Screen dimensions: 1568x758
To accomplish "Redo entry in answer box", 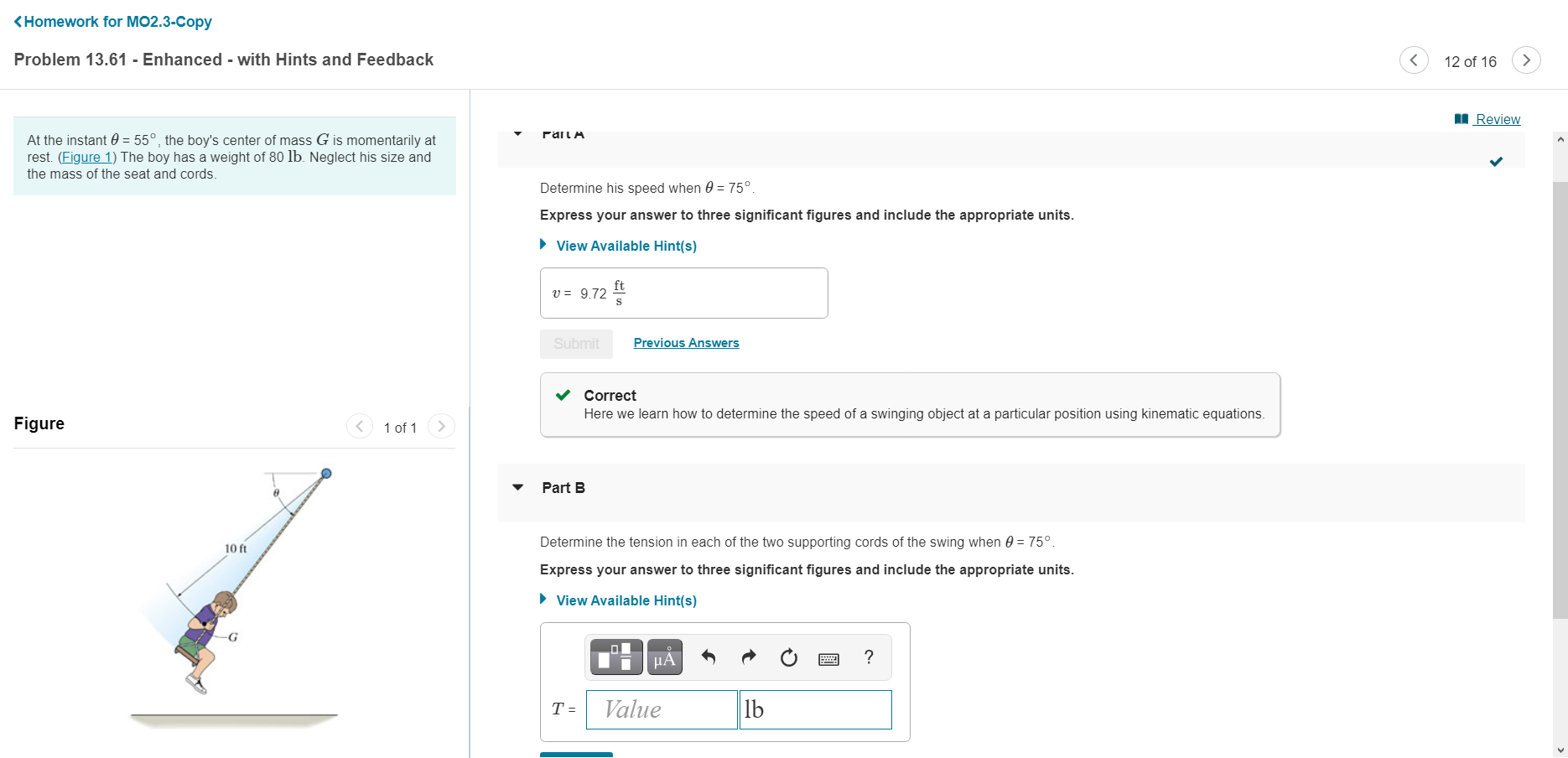I will (x=749, y=657).
